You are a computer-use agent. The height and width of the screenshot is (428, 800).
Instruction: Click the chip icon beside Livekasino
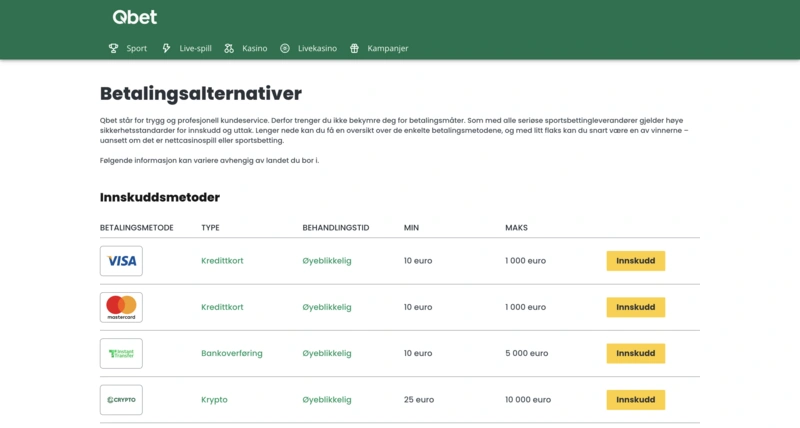tap(285, 48)
